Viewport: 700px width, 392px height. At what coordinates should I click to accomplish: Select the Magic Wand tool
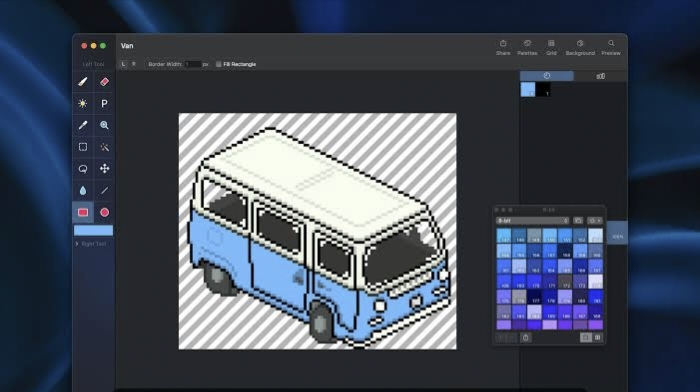(x=104, y=147)
